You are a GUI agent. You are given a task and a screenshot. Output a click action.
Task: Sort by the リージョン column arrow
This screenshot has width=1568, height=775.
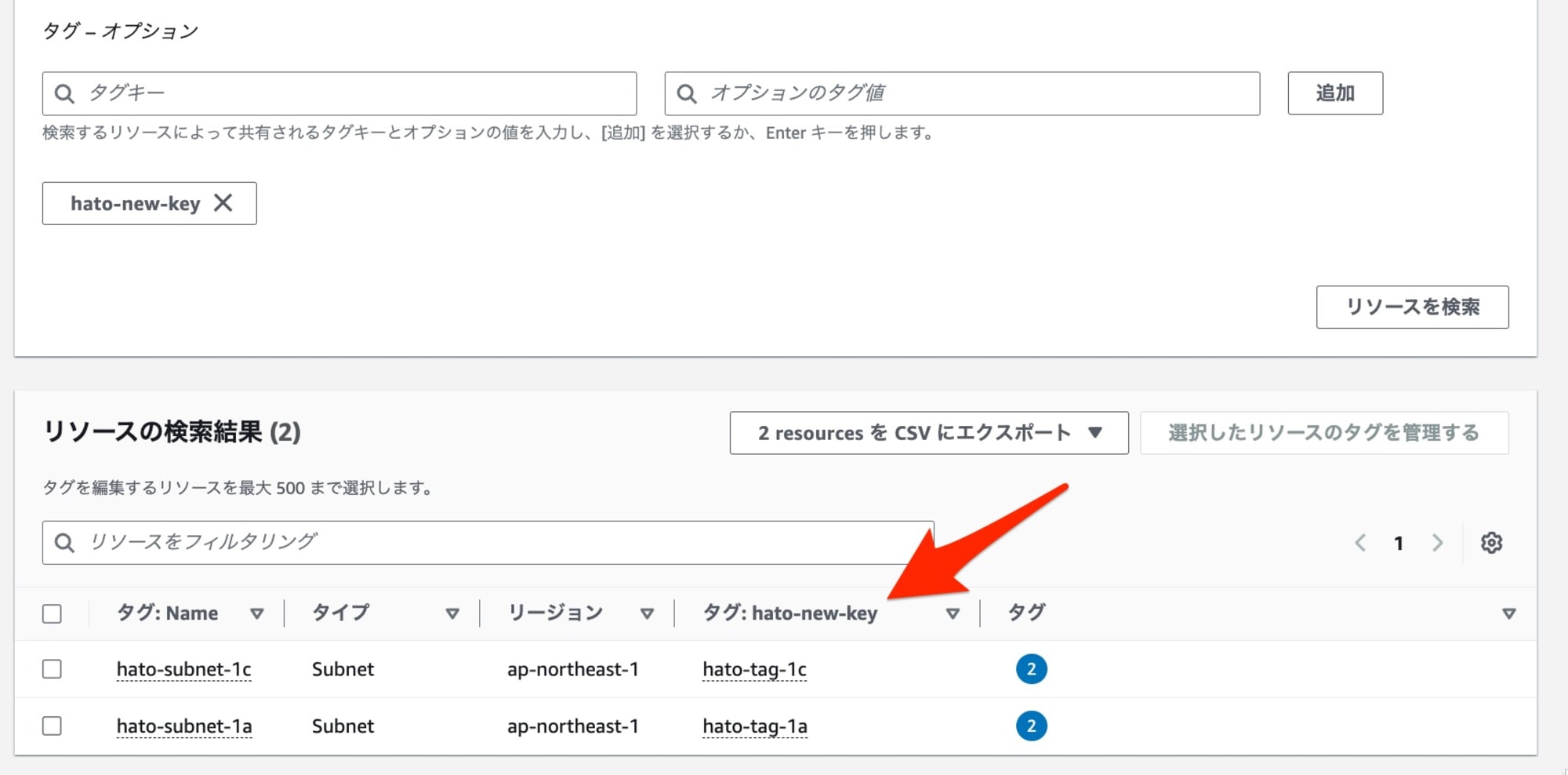point(647,613)
